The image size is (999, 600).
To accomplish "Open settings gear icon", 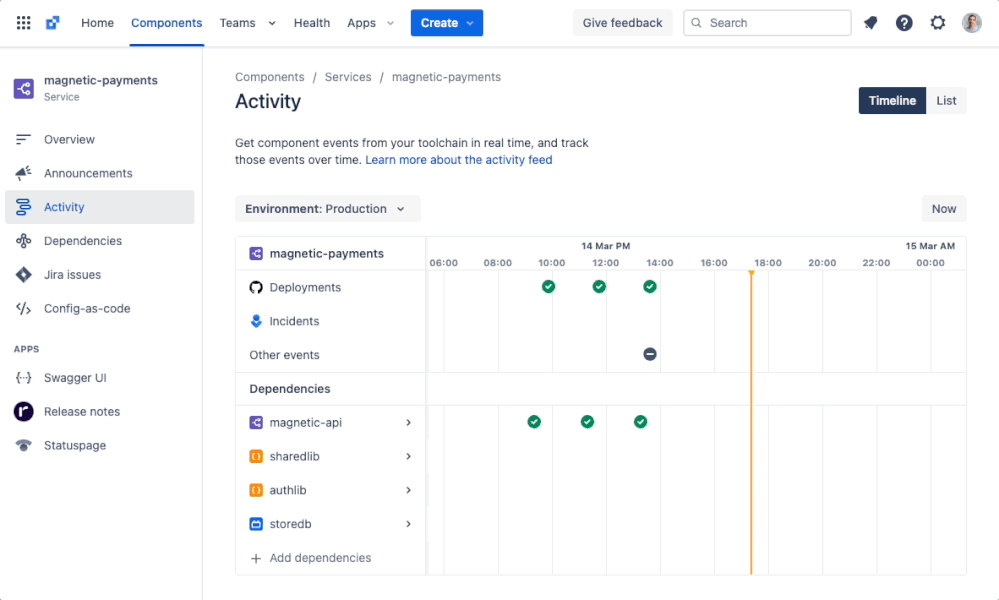I will 938,23.
